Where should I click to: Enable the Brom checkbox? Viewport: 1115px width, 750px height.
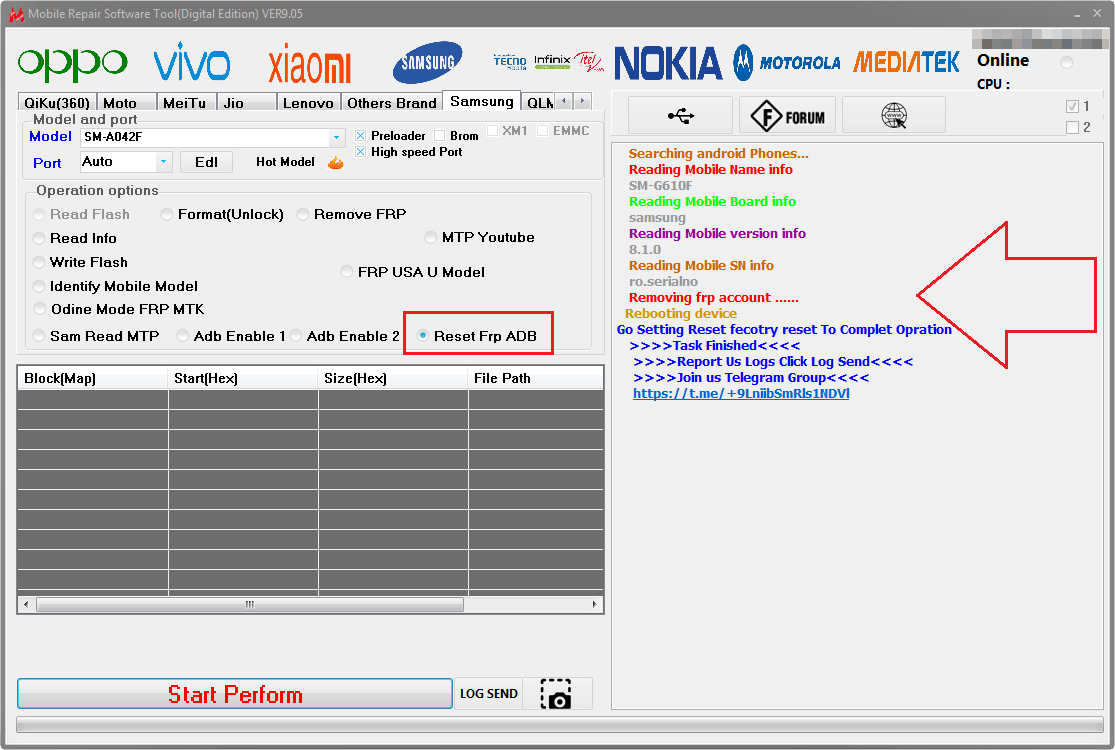coord(439,136)
